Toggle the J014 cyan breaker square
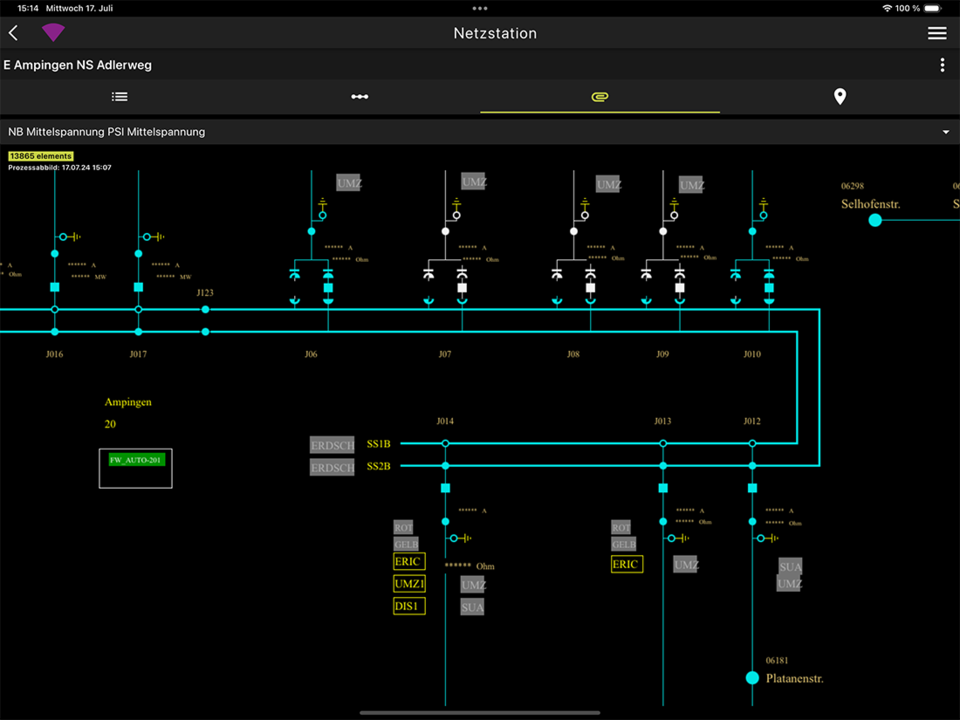 point(445,488)
